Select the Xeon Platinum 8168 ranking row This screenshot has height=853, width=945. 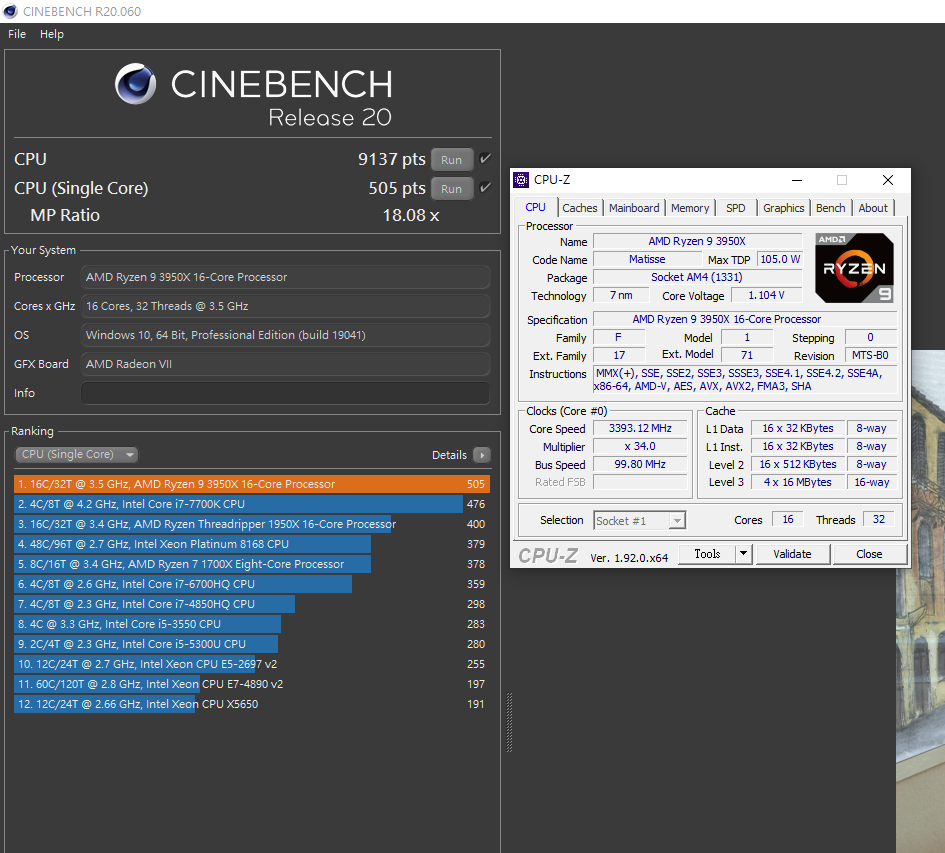(x=252, y=544)
